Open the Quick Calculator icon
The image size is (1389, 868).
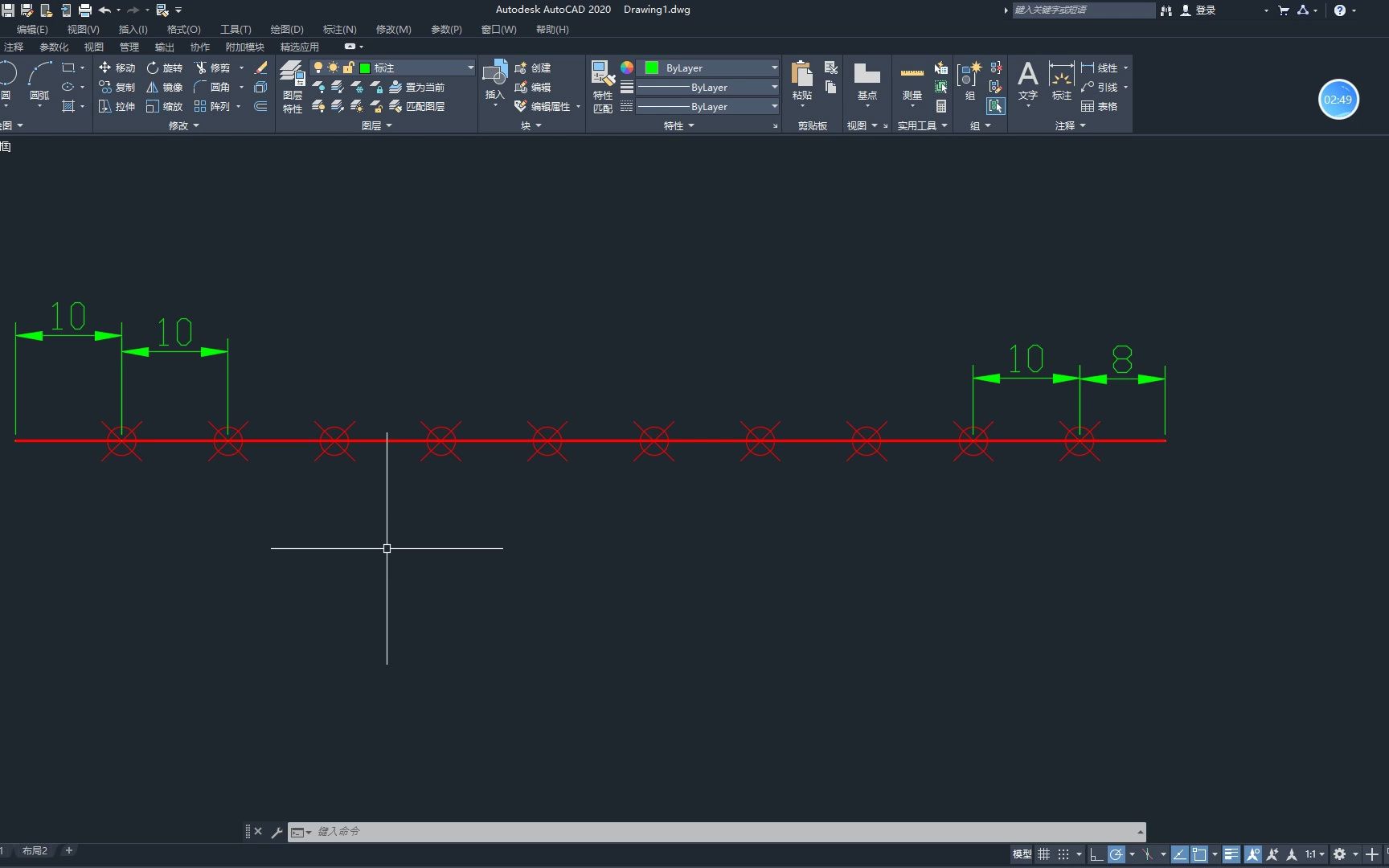(940, 106)
